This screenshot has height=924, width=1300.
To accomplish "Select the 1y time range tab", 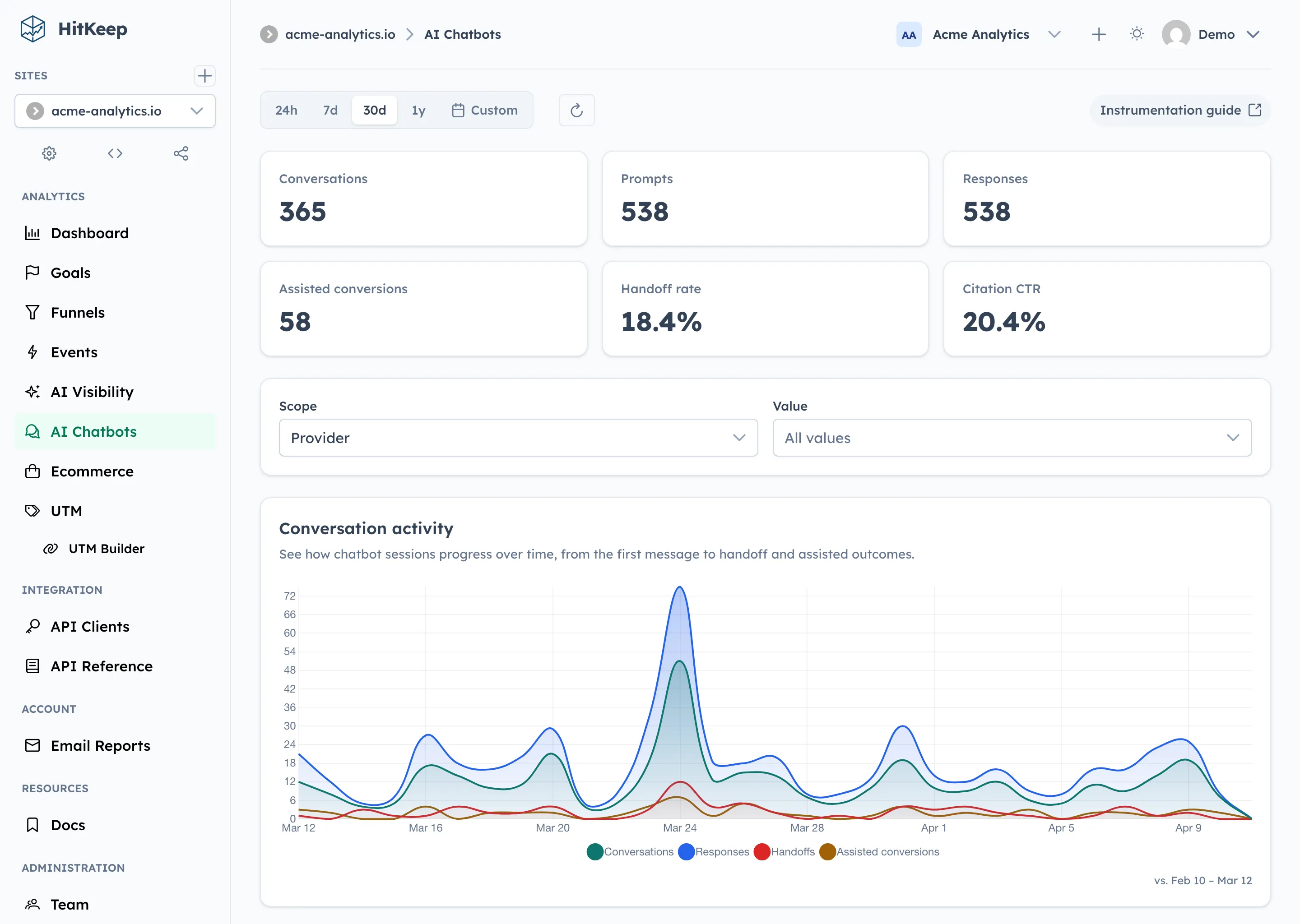I will click(418, 110).
